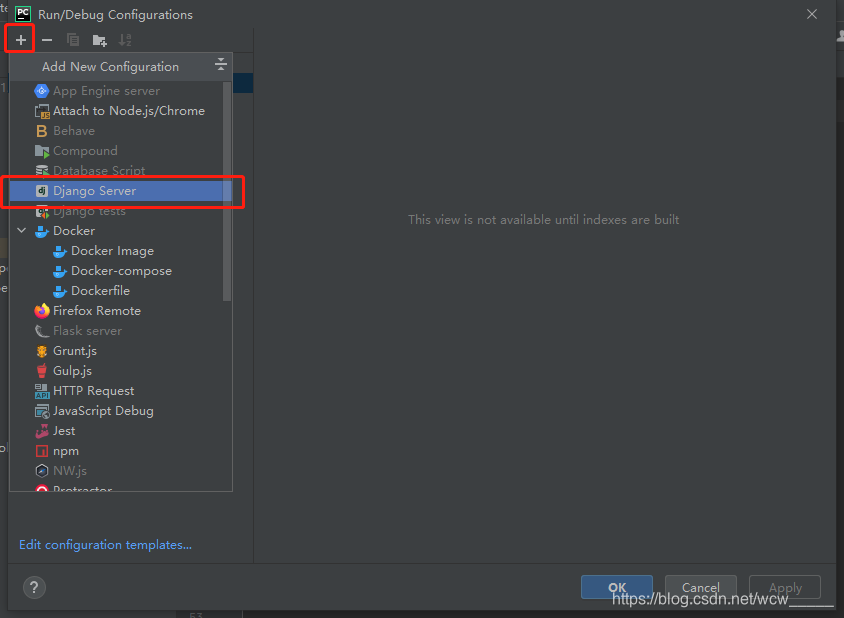Click the configuration list scrollbar

tap(227, 191)
